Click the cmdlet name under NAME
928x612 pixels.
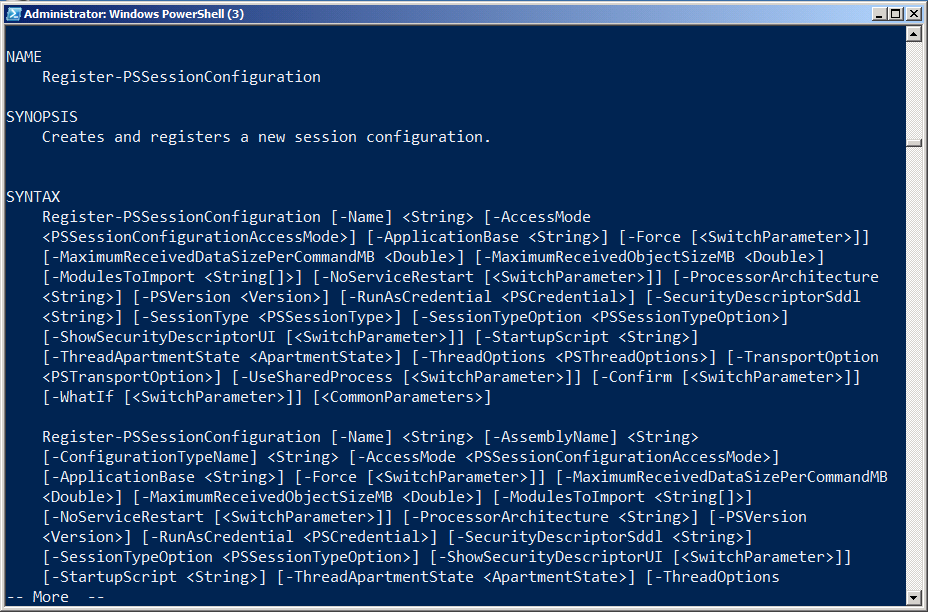[181, 77]
